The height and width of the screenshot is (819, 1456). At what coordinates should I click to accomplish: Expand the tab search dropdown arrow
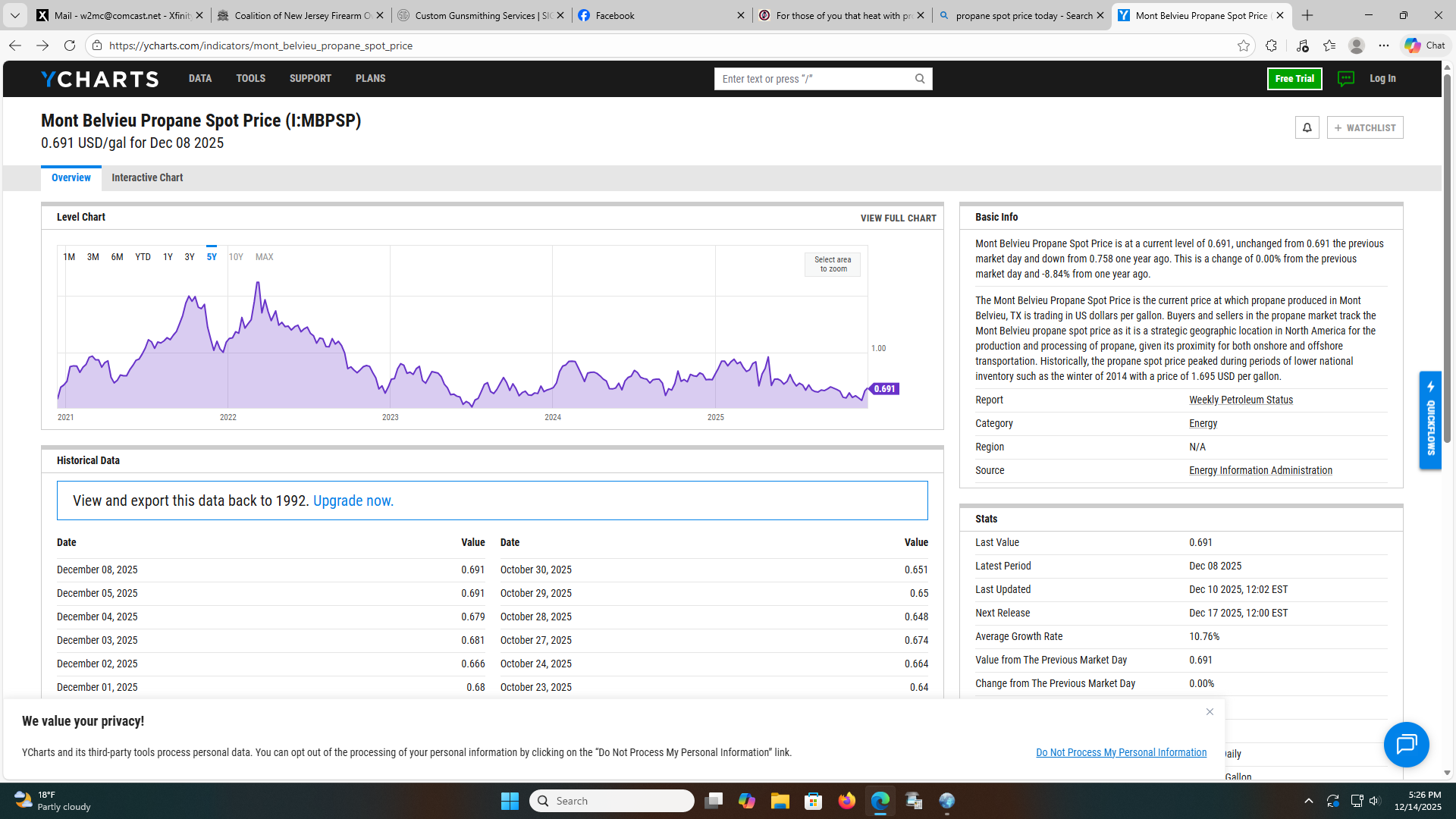(x=14, y=15)
